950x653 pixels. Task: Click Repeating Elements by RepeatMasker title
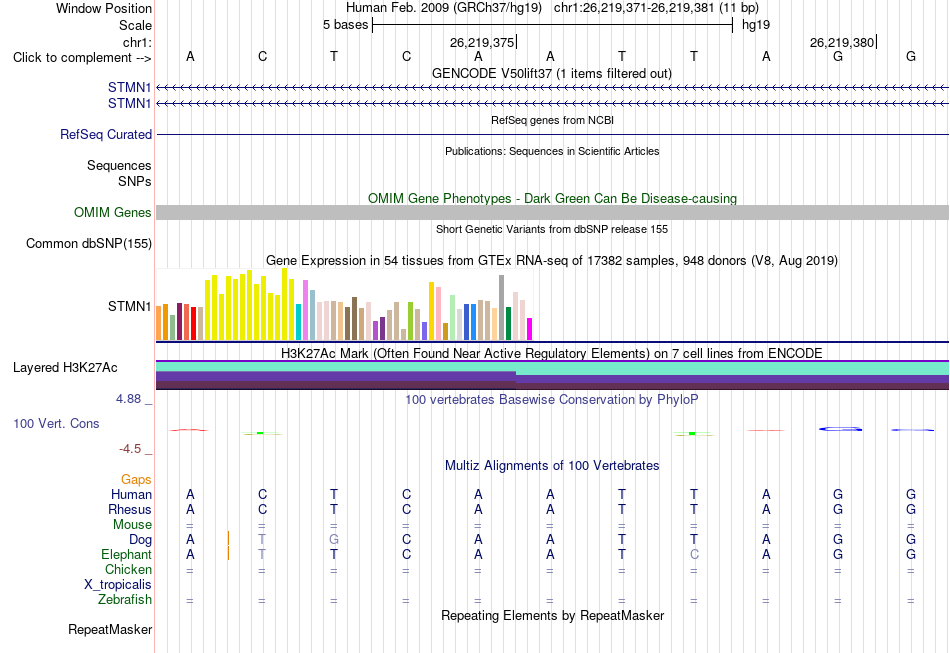click(x=552, y=615)
